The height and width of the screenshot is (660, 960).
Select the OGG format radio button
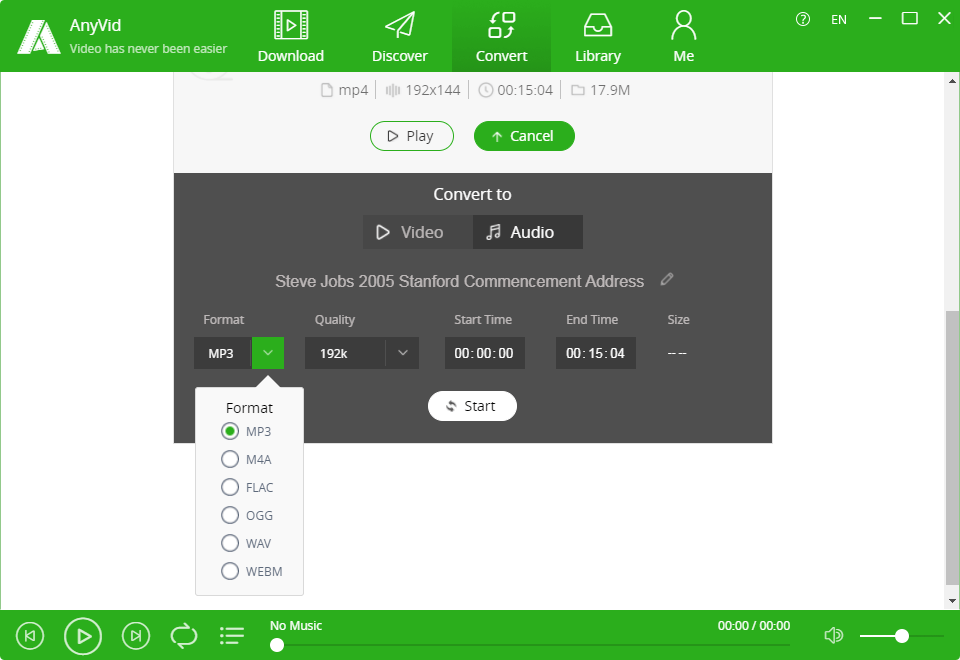point(230,516)
